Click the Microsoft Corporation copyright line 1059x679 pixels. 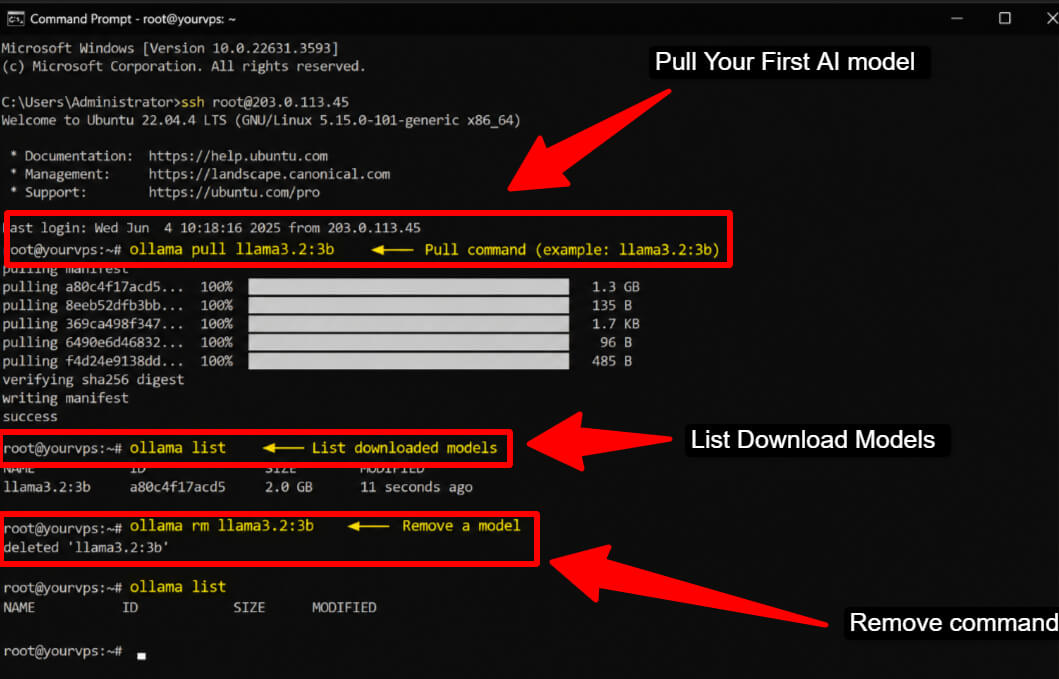(183, 66)
